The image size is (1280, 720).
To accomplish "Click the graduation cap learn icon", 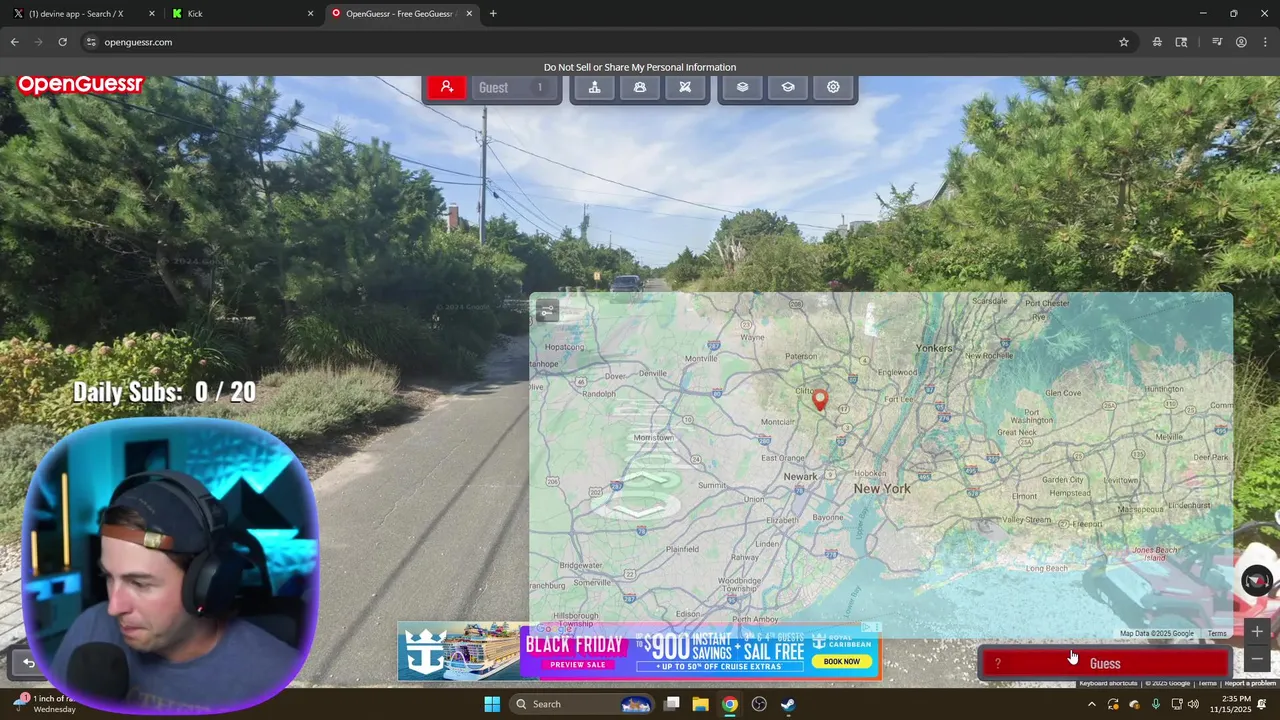I will coord(788,87).
